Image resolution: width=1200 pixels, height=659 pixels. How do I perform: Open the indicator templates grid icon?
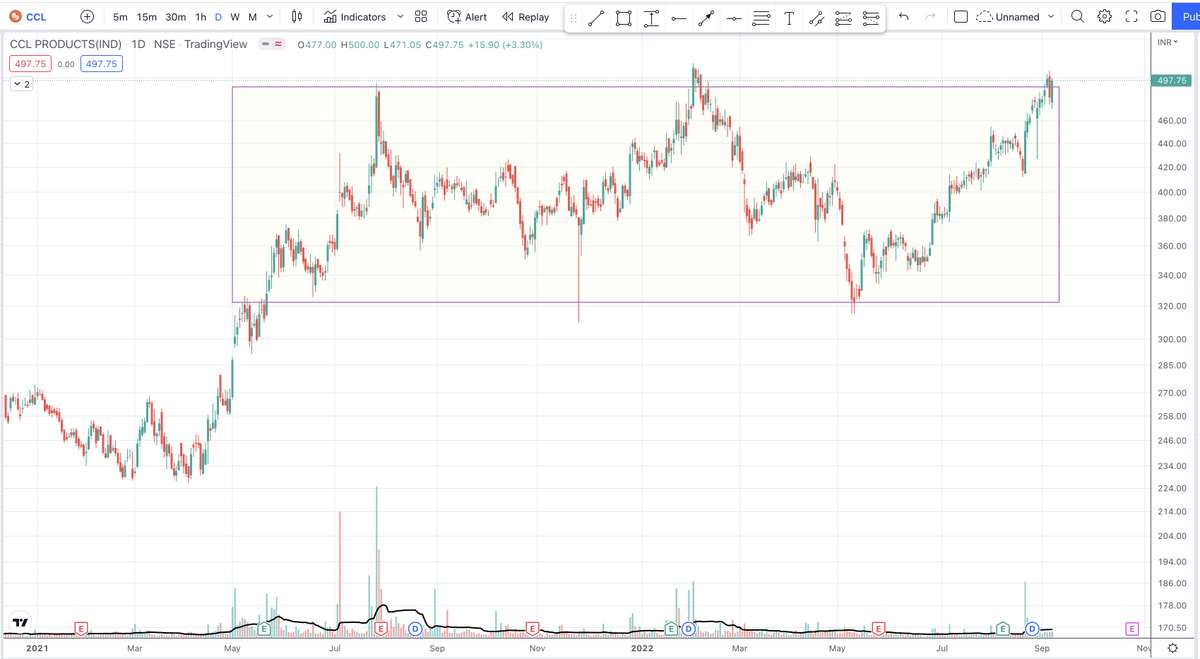pyautogui.click(x=421, y=17)
